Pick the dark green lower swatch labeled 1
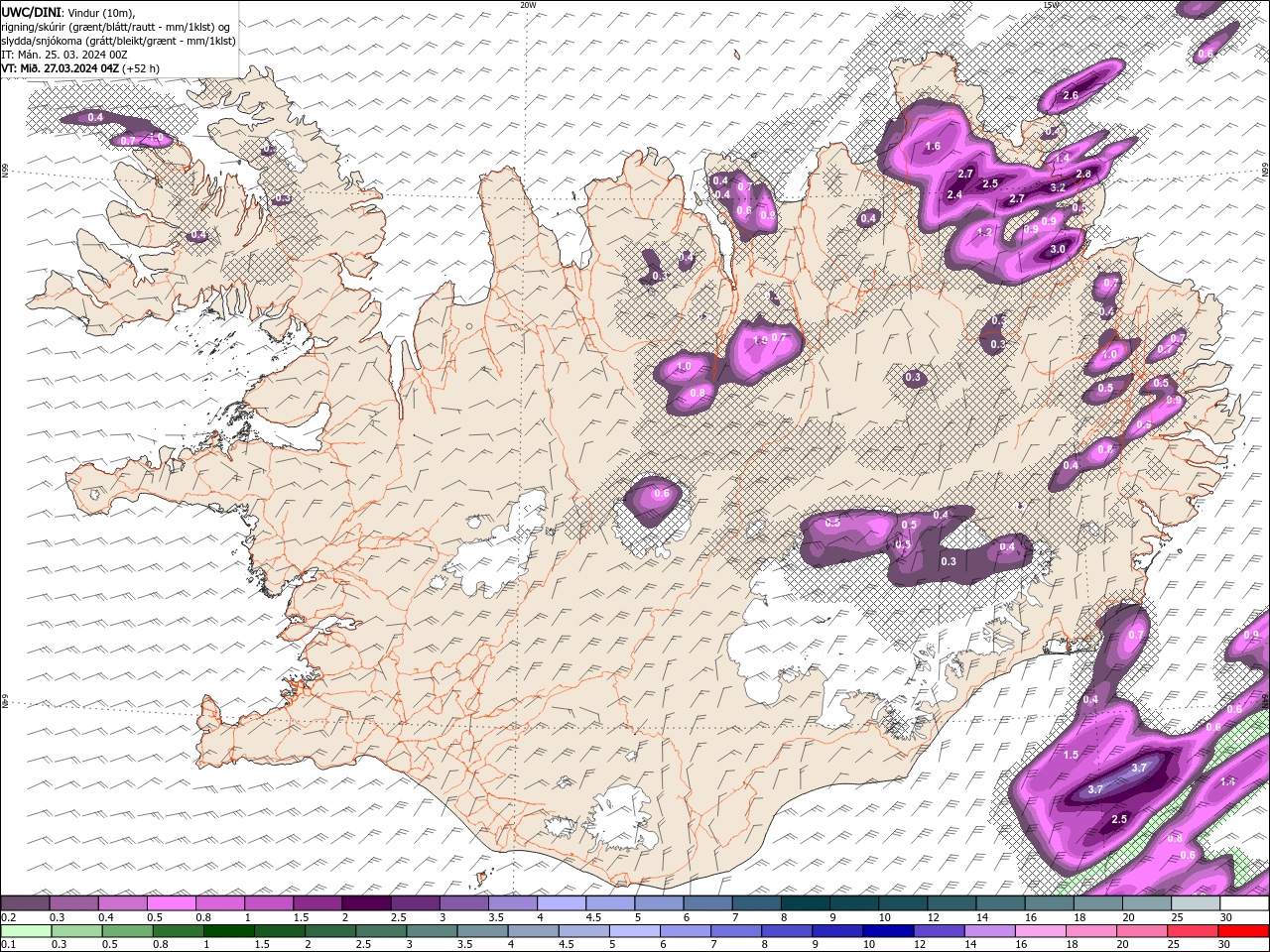The width and height of the screenshot is (1270, 952). coord(228,931)
